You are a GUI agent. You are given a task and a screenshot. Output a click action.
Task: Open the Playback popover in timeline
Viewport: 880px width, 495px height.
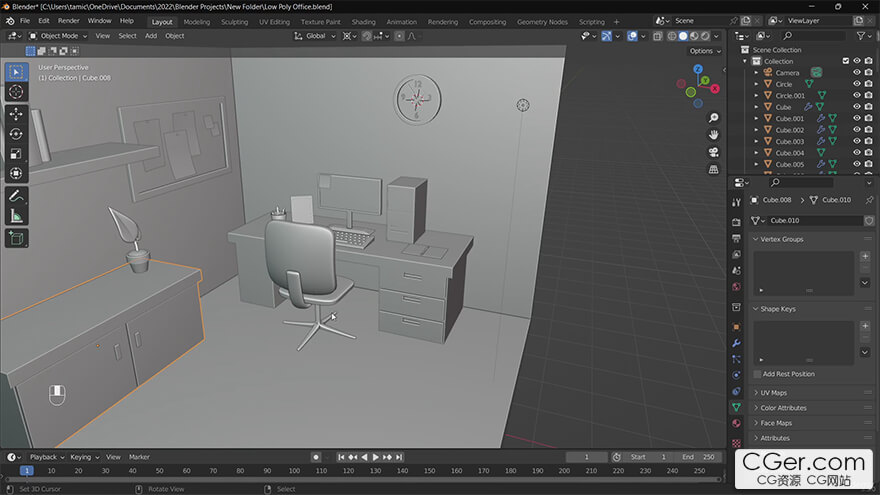(x=46, y=457)
